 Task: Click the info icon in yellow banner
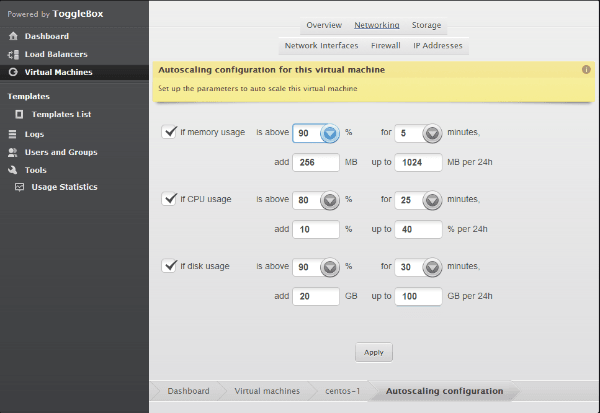[x=586, y=70]
